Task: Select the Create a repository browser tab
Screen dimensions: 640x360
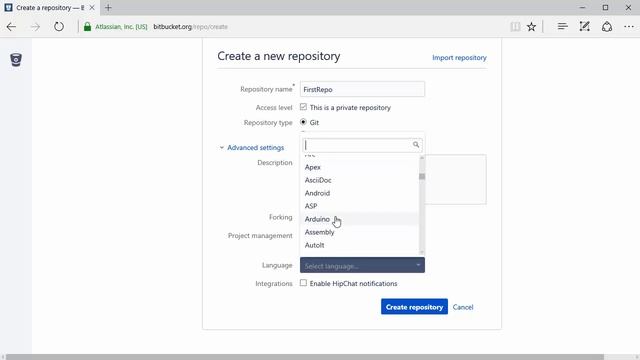Action: pos(50,7)
